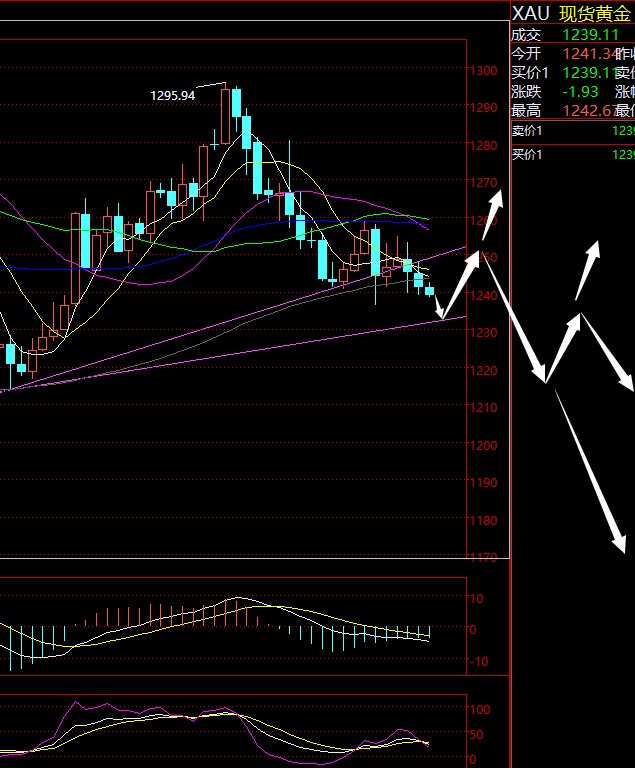Click the 1210 price axis label
635x768 pixels.
tap(484, 408)
